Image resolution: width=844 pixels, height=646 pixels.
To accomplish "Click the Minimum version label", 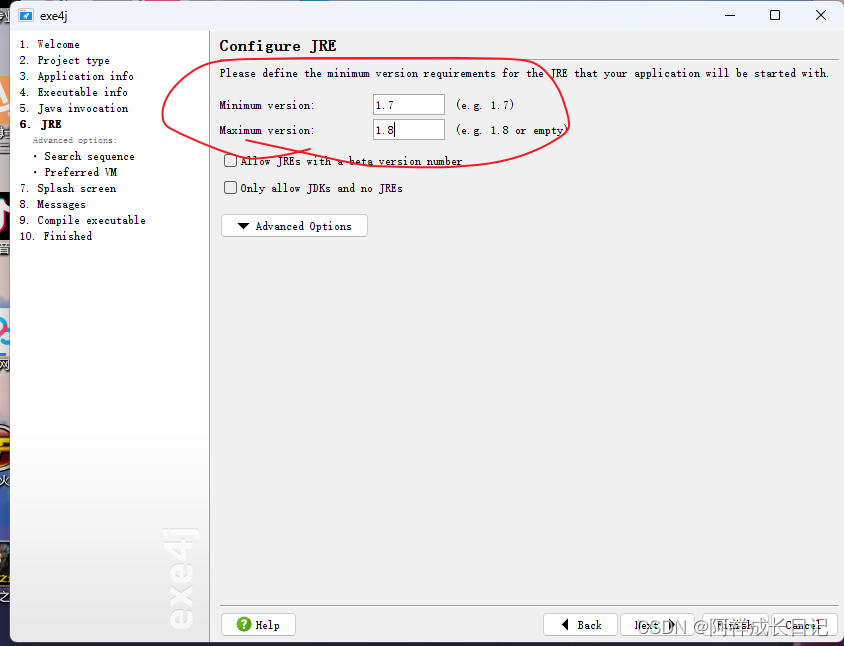I will [266, 105].
